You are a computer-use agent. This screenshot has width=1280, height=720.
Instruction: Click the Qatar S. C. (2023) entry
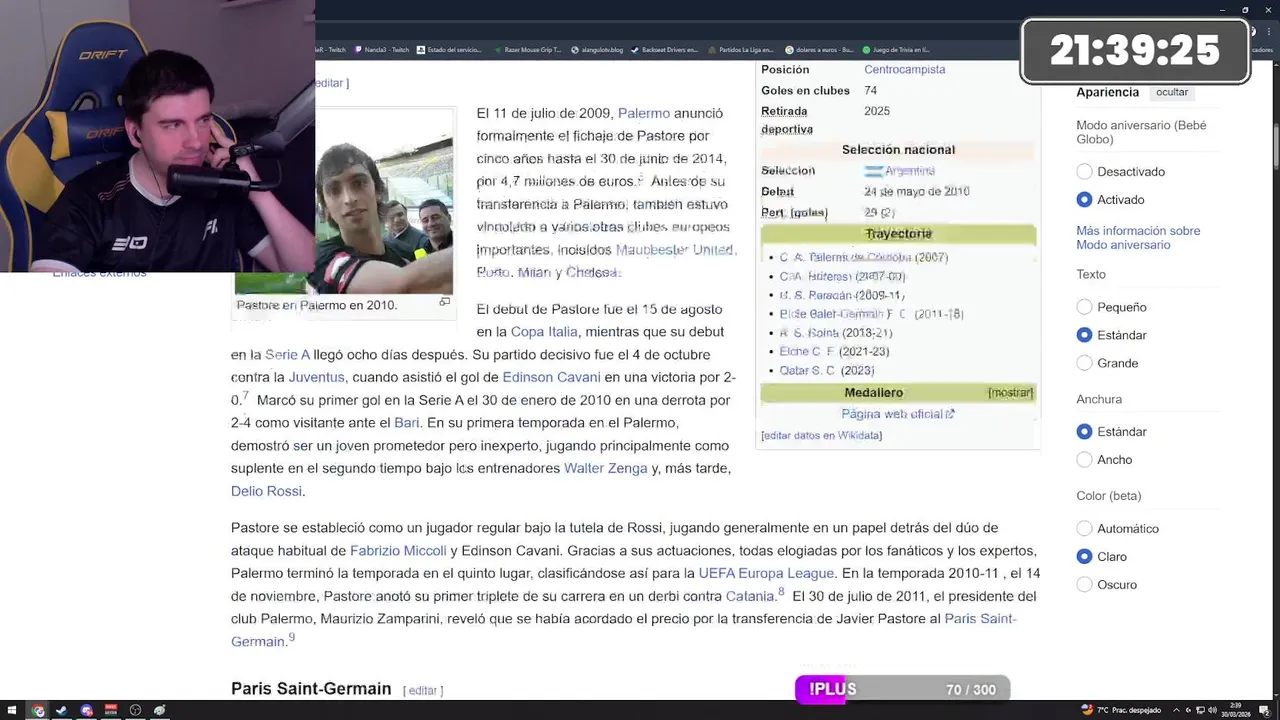click(827, 371)
